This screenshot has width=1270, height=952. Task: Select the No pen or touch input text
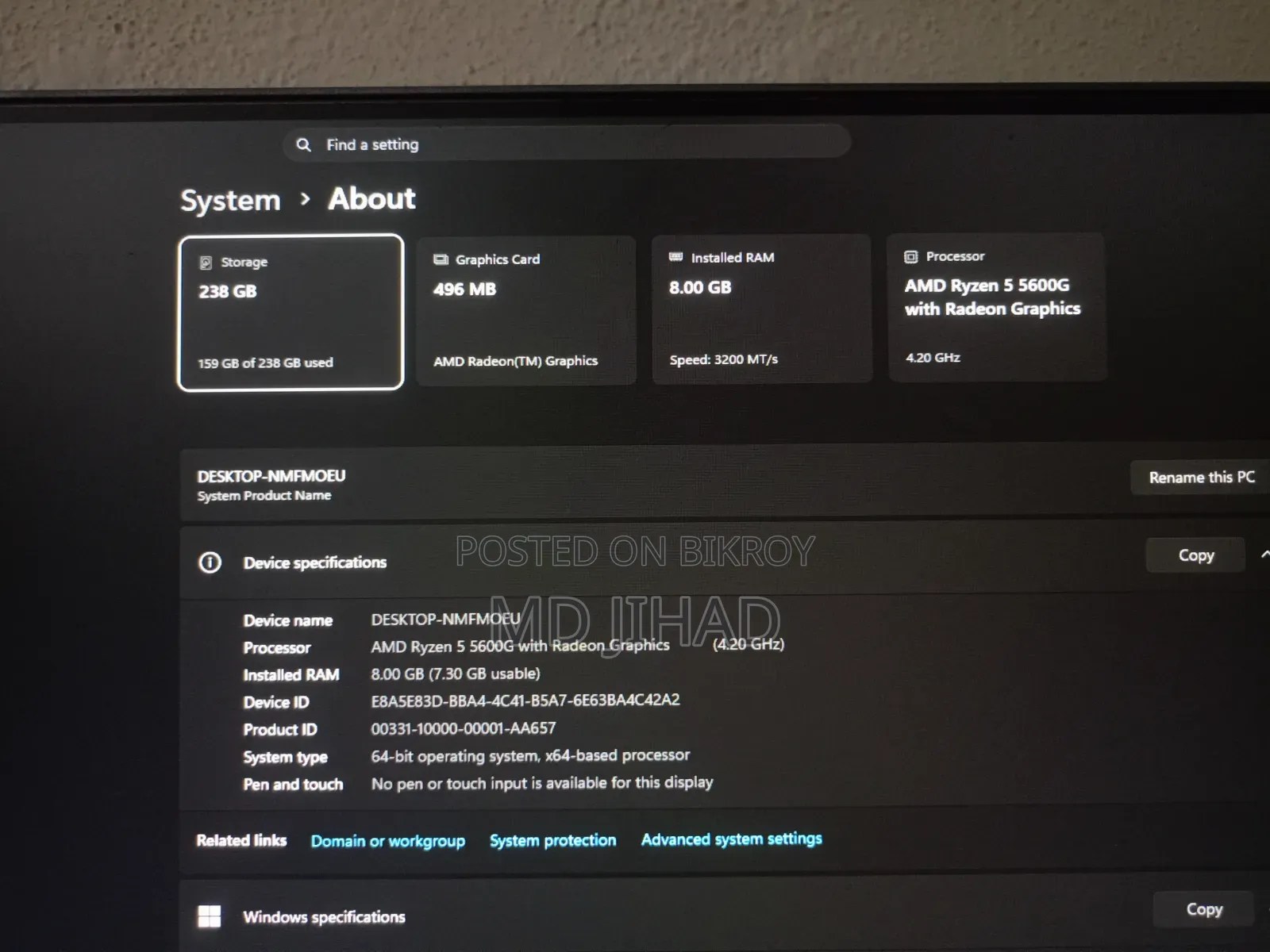click(x=542, y=783)
